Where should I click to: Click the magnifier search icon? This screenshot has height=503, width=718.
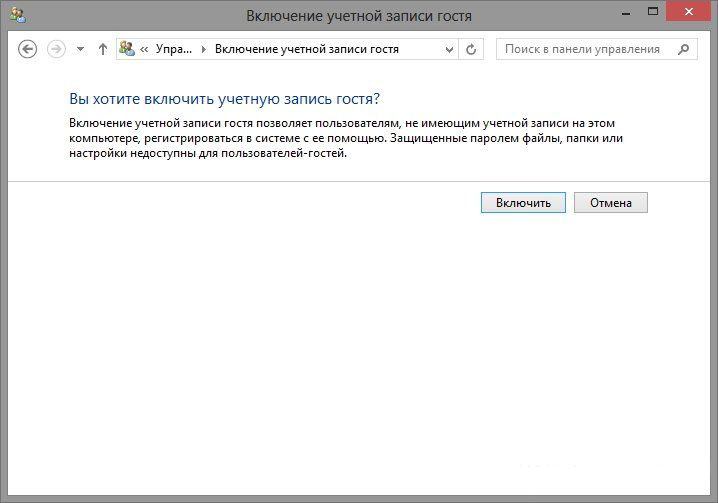tap(683, 49)
